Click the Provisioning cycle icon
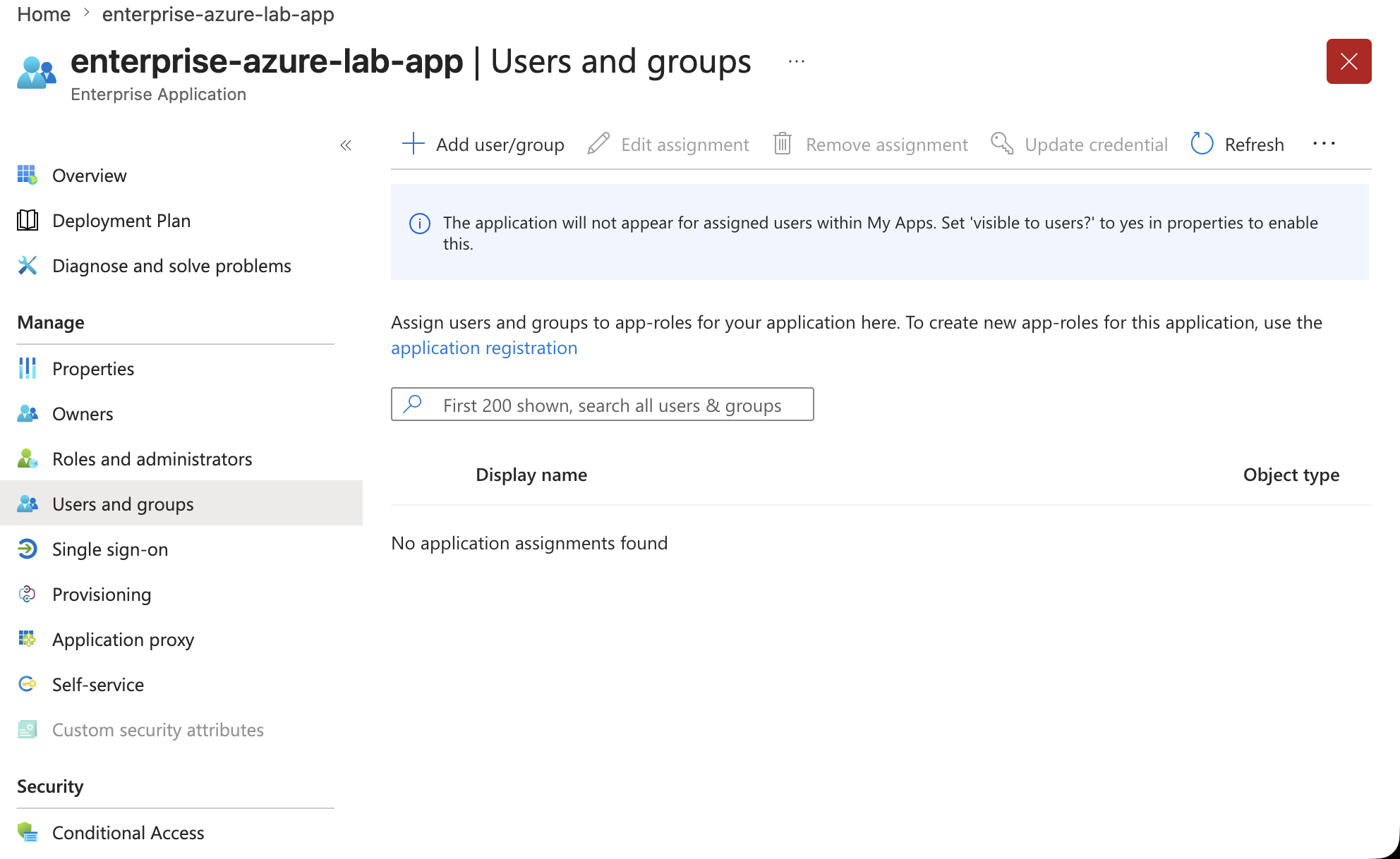Viewport: 1400px width, 859px height. (27, 594)
